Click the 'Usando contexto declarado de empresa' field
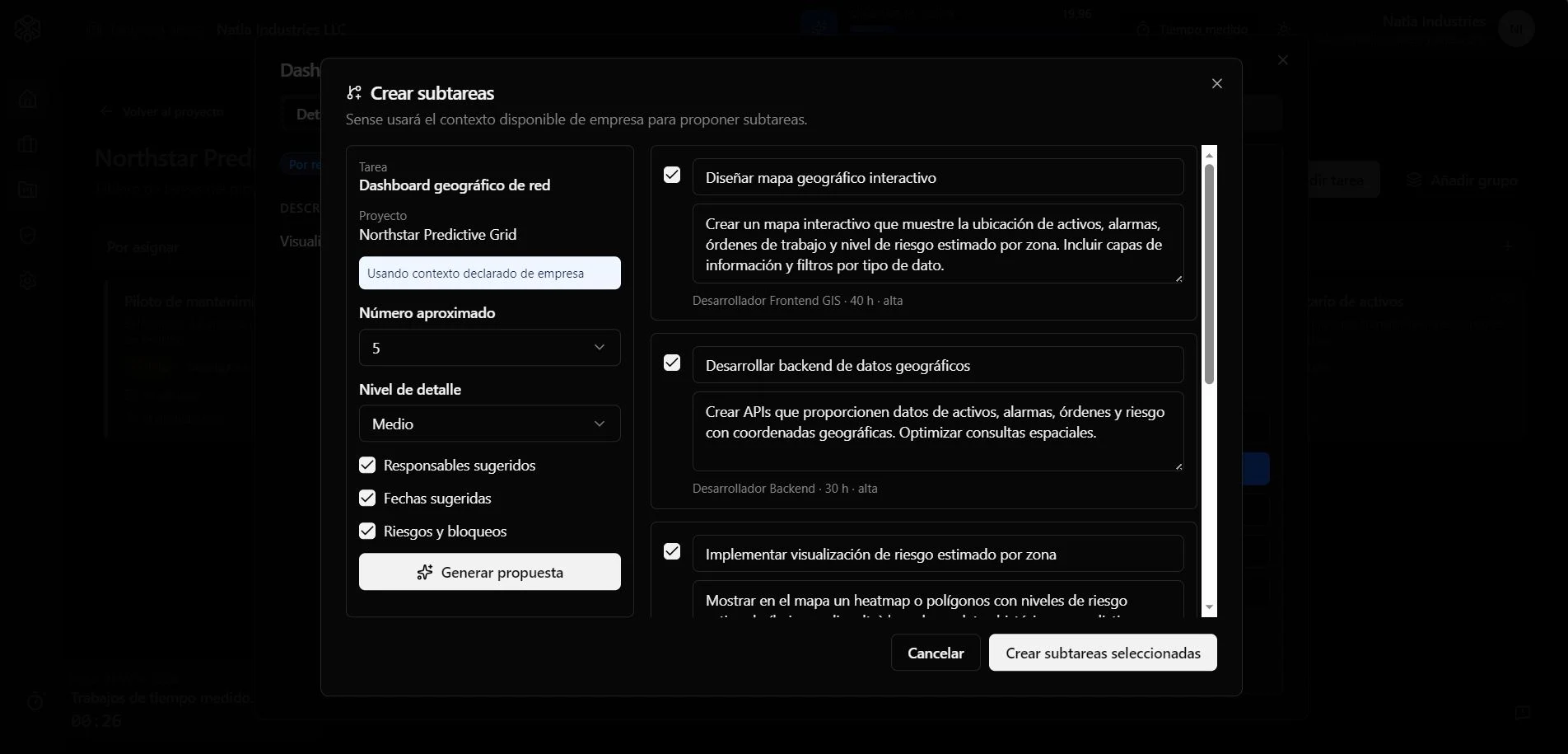Viewport: 1568px width, 754px height. tap(490, 273)
